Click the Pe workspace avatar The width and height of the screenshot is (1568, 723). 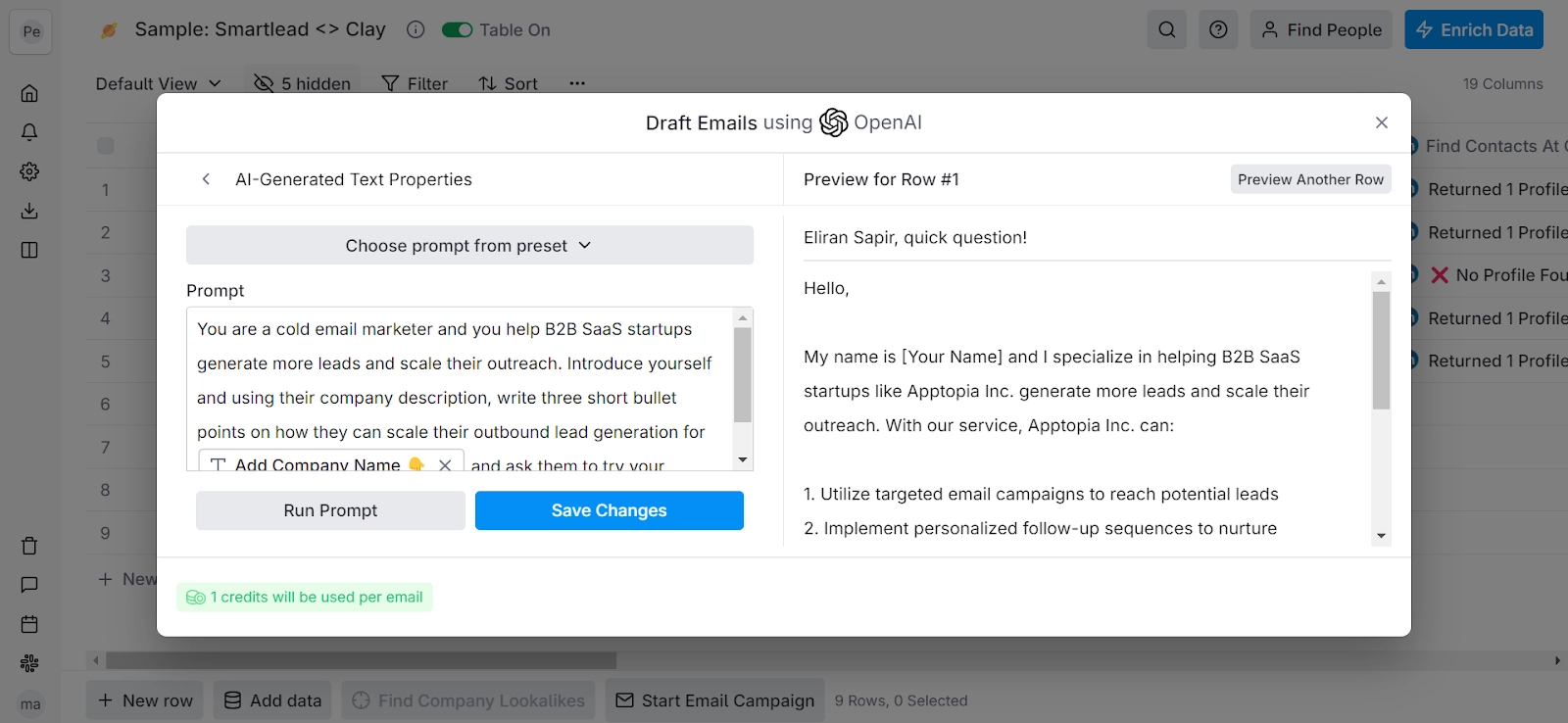[31, 31]
